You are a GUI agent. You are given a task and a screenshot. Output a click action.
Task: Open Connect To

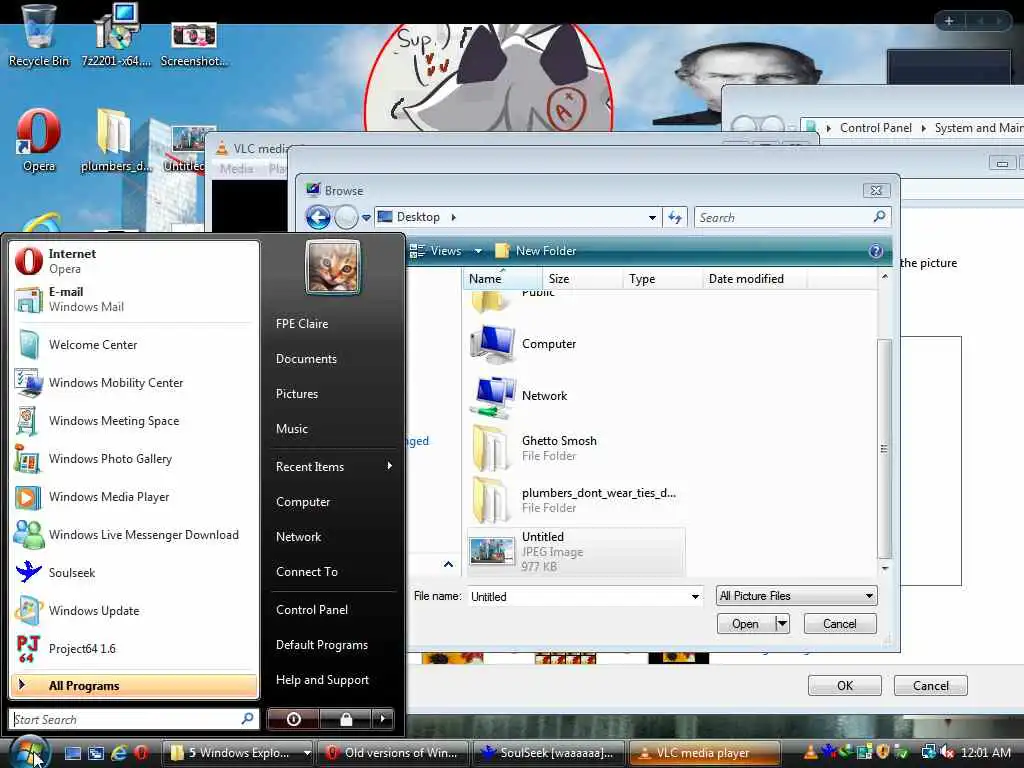point(307,571)
